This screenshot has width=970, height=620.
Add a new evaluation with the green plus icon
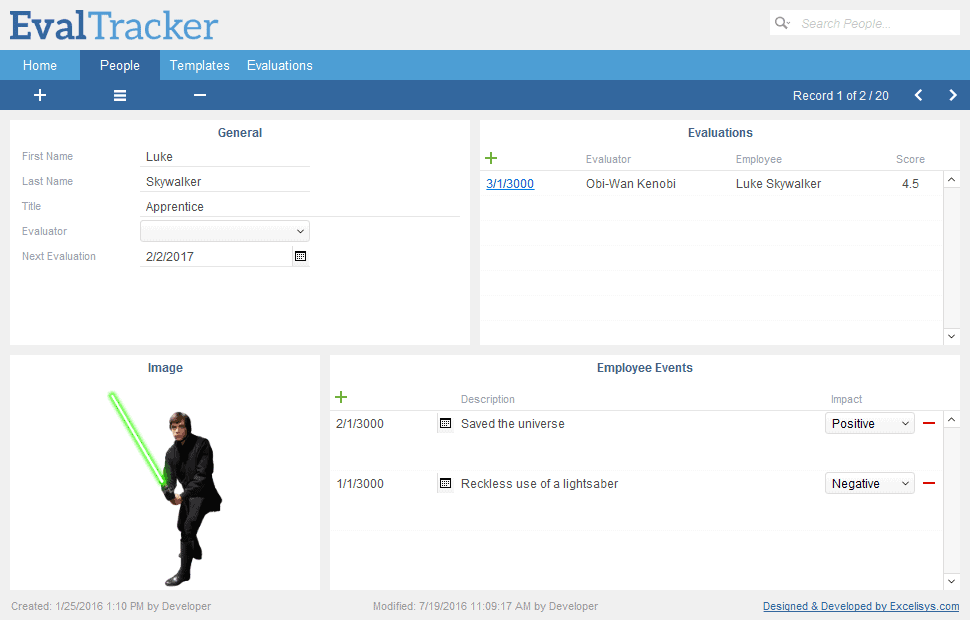(x=490, y=158)
